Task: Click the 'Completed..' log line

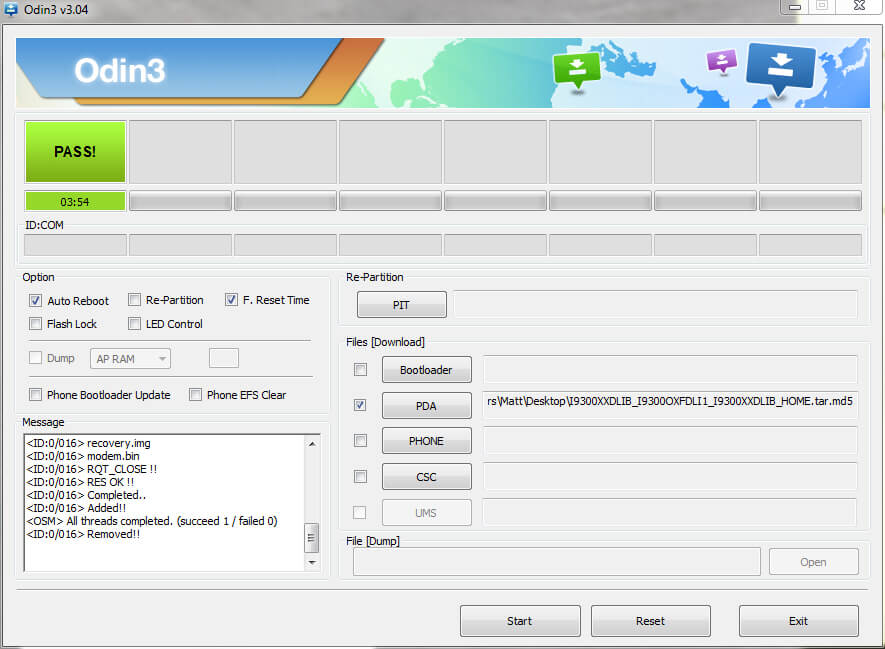Action: click(86, 495)
